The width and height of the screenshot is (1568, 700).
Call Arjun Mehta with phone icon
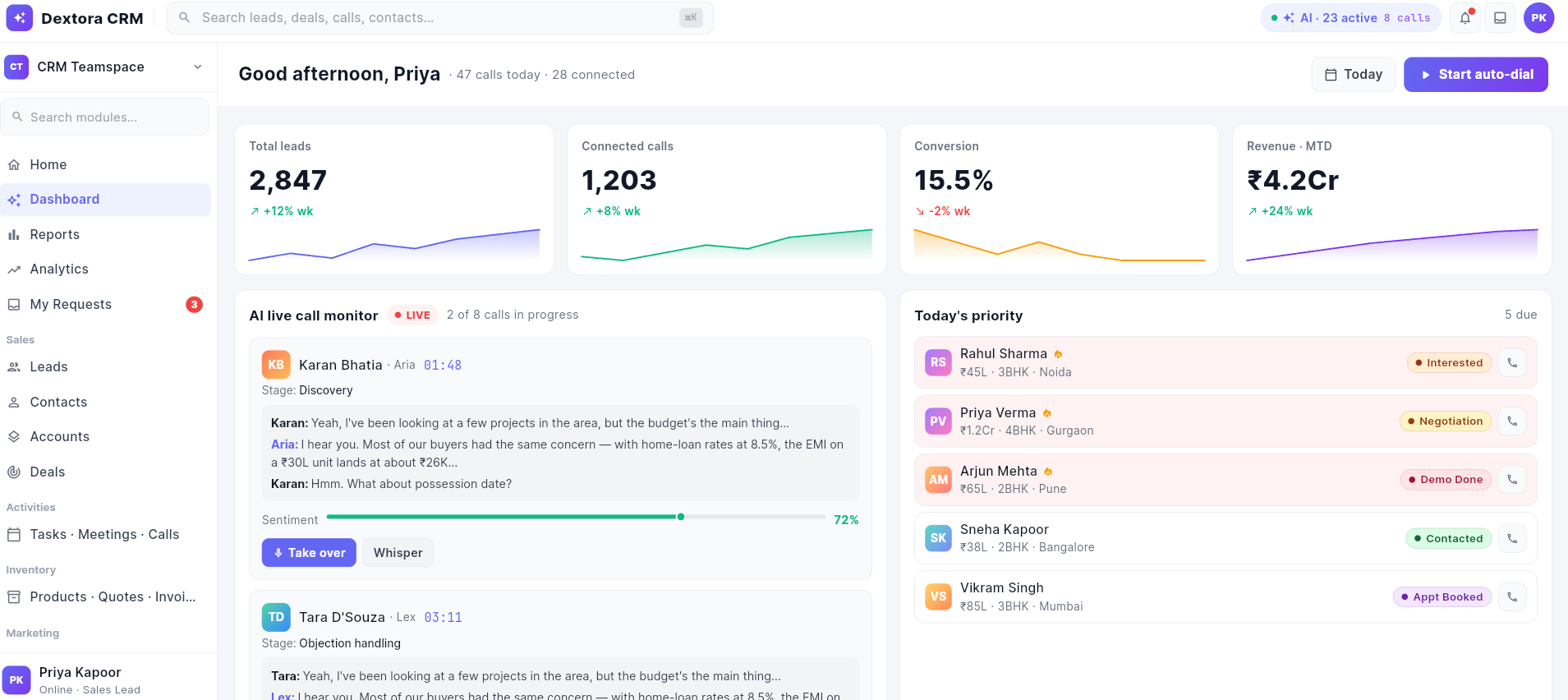pos(1512,479)
